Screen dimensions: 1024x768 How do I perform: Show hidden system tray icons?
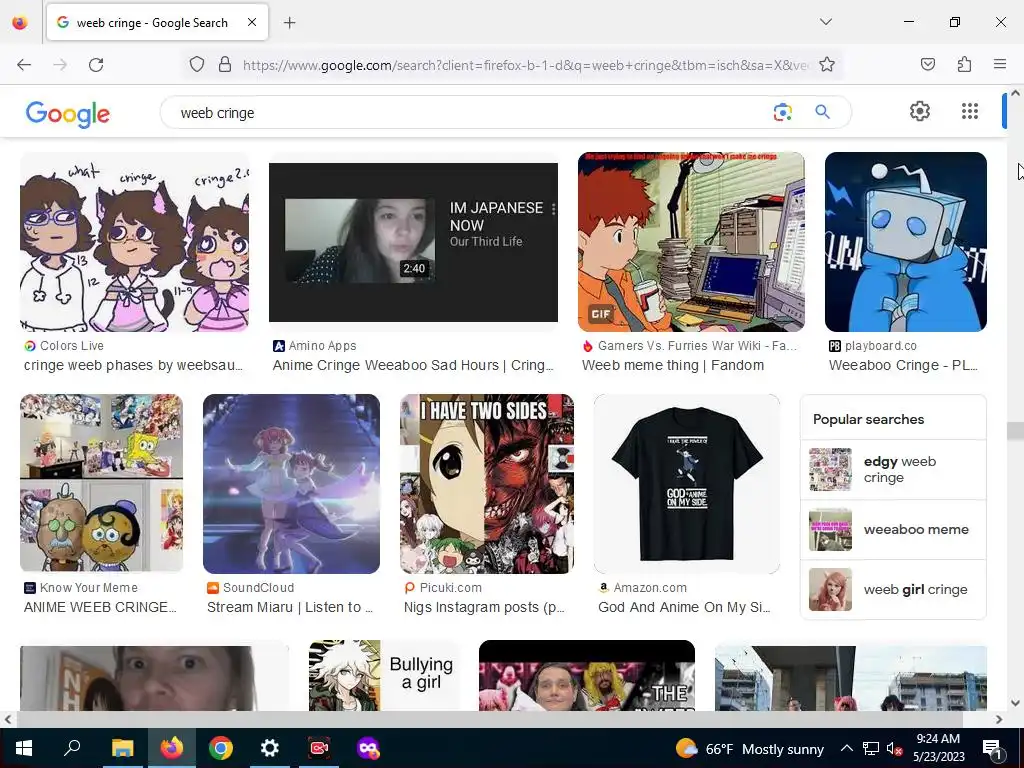coord(846,748)
